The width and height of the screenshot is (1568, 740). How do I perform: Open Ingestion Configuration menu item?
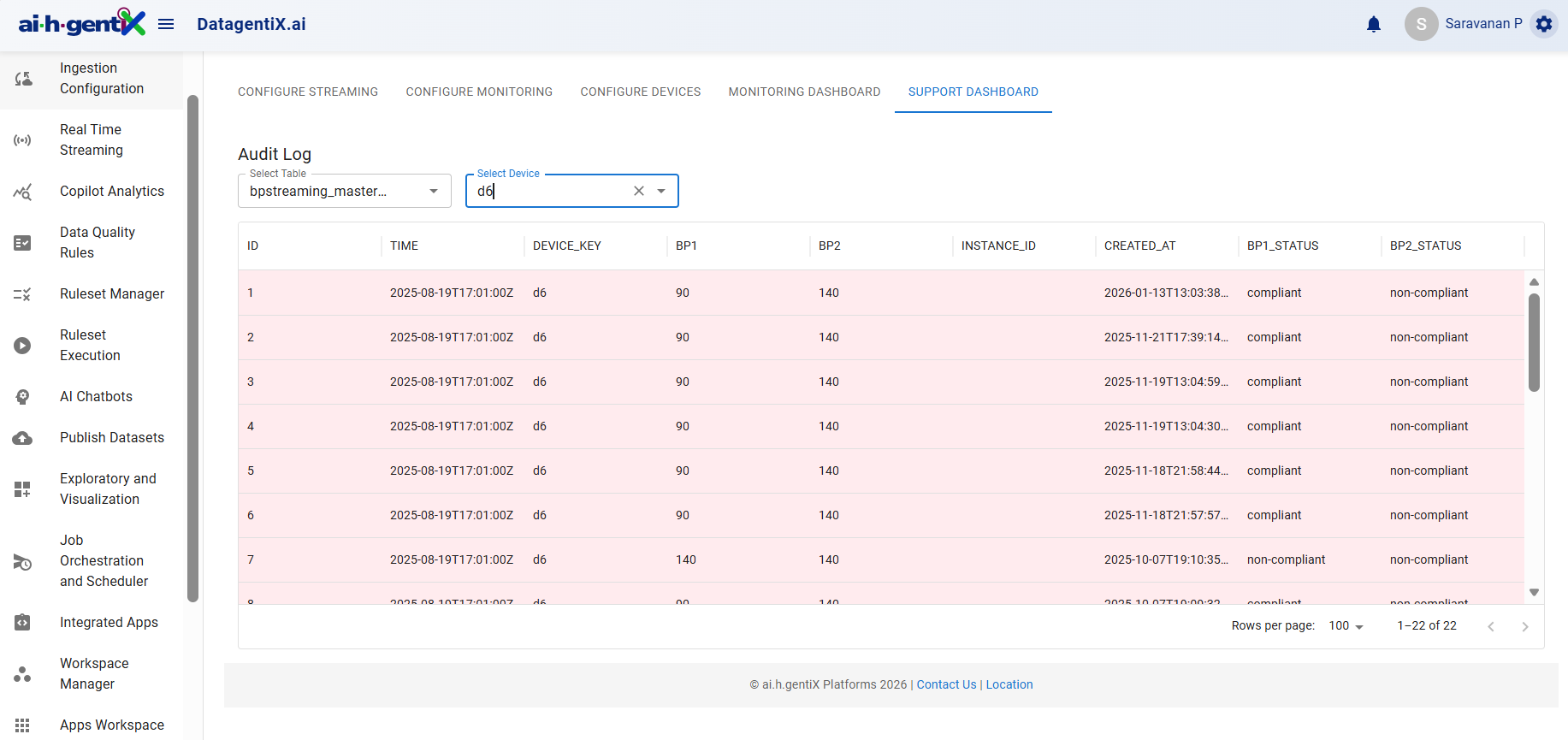pos(92,79)
